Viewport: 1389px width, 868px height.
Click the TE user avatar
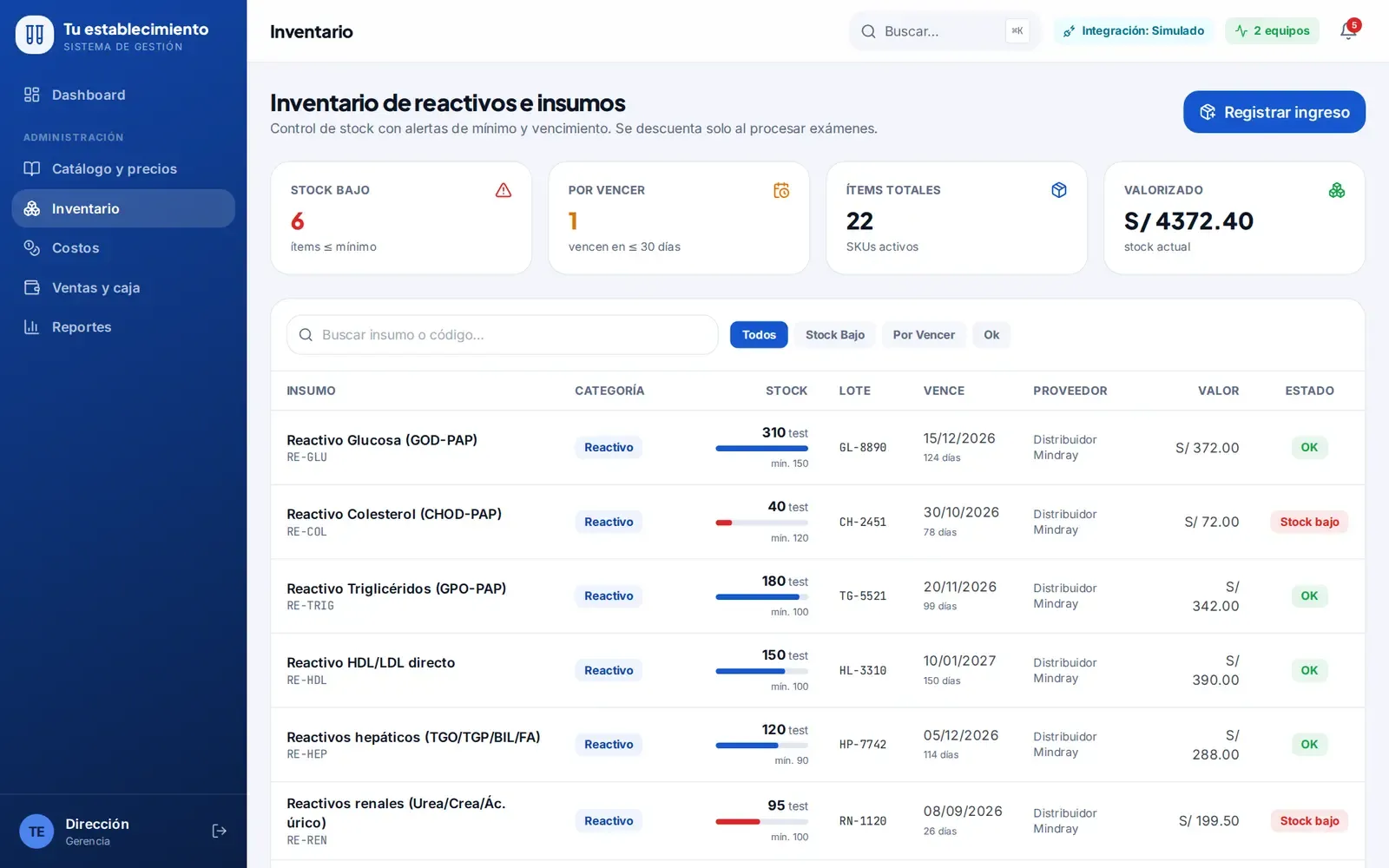point(36,832)
